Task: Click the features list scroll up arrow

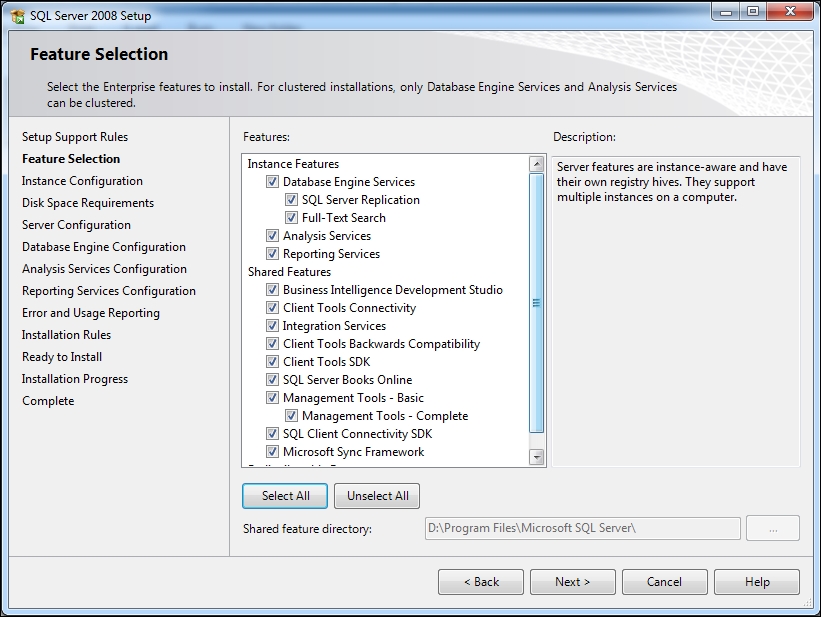Action: 537,164
